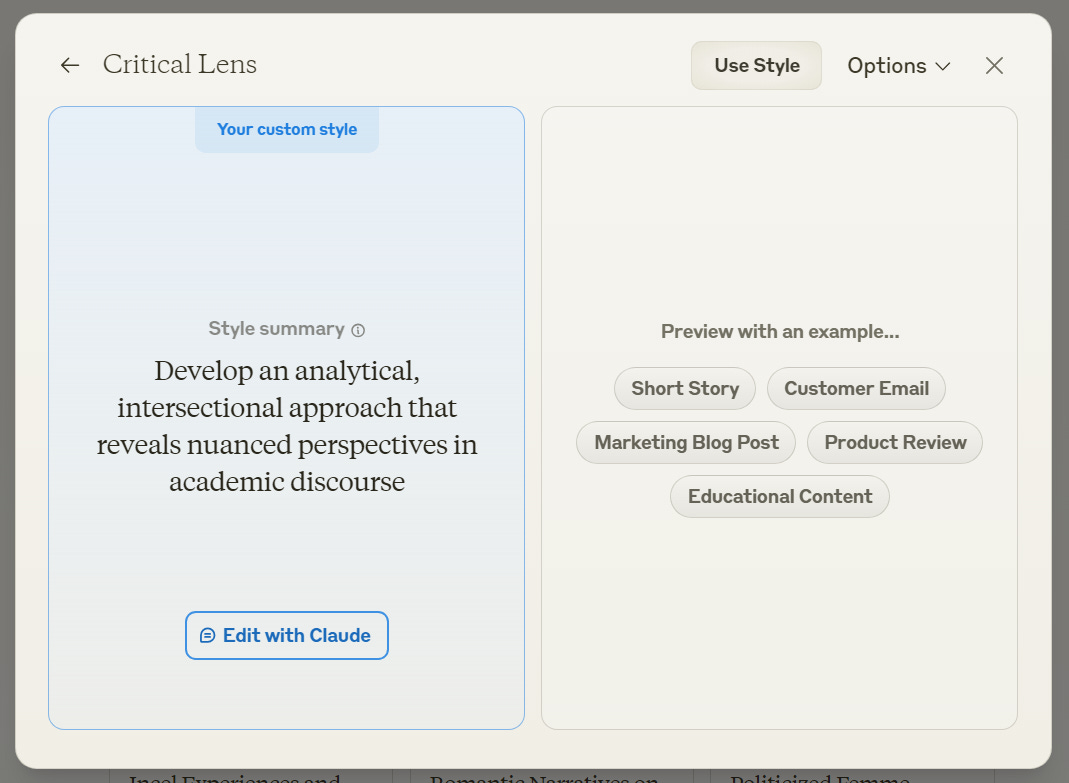This screenshot has height=783, width=1069.
Task: Close the Critical Lens dialog
Action: point(994,66)
